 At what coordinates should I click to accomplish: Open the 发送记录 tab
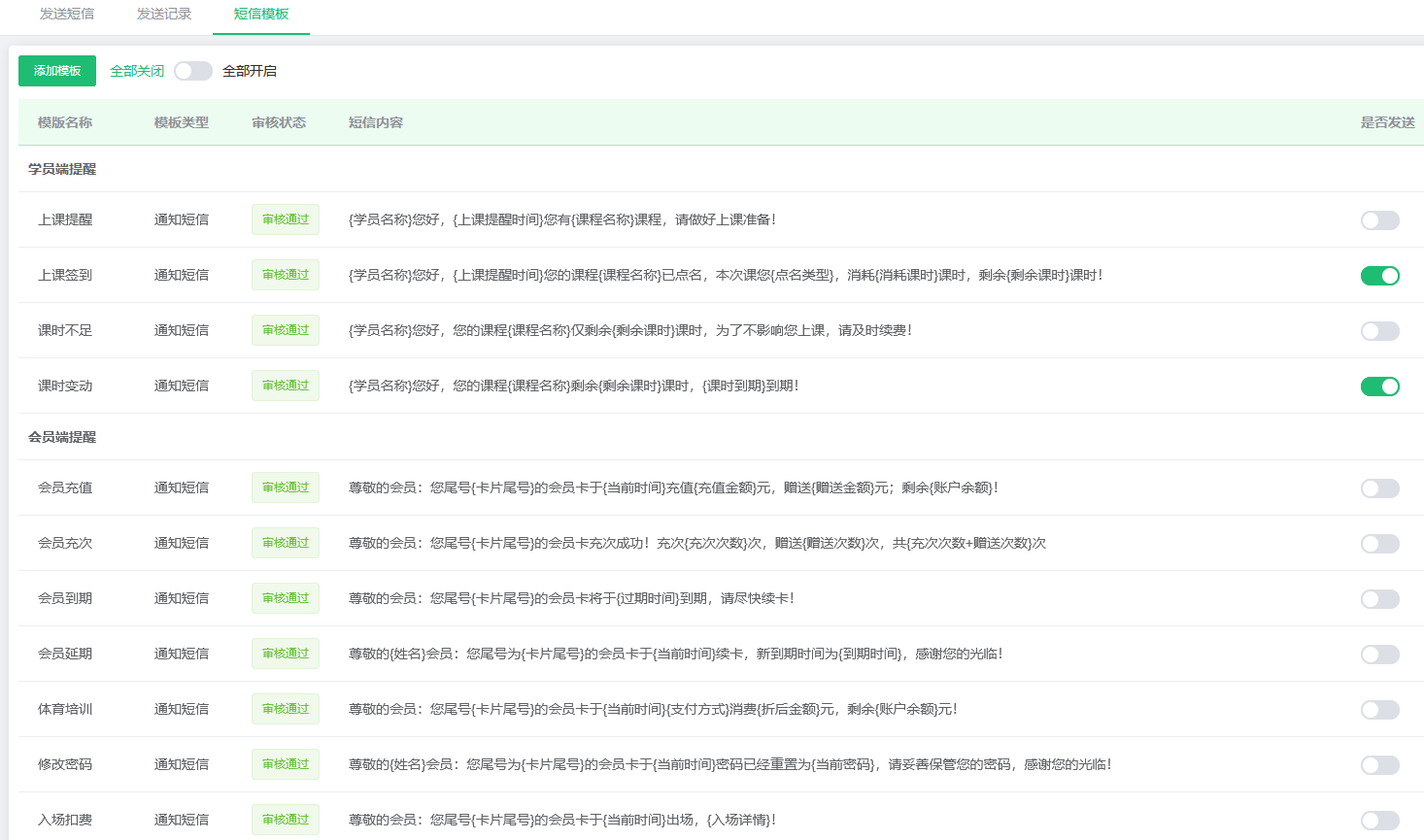click(163, 15)
